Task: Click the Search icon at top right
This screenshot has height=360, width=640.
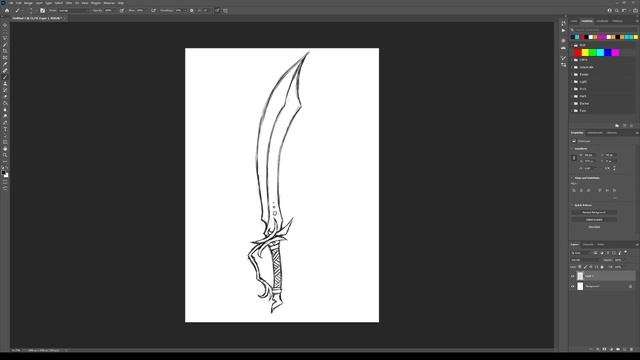Action: 616,11
